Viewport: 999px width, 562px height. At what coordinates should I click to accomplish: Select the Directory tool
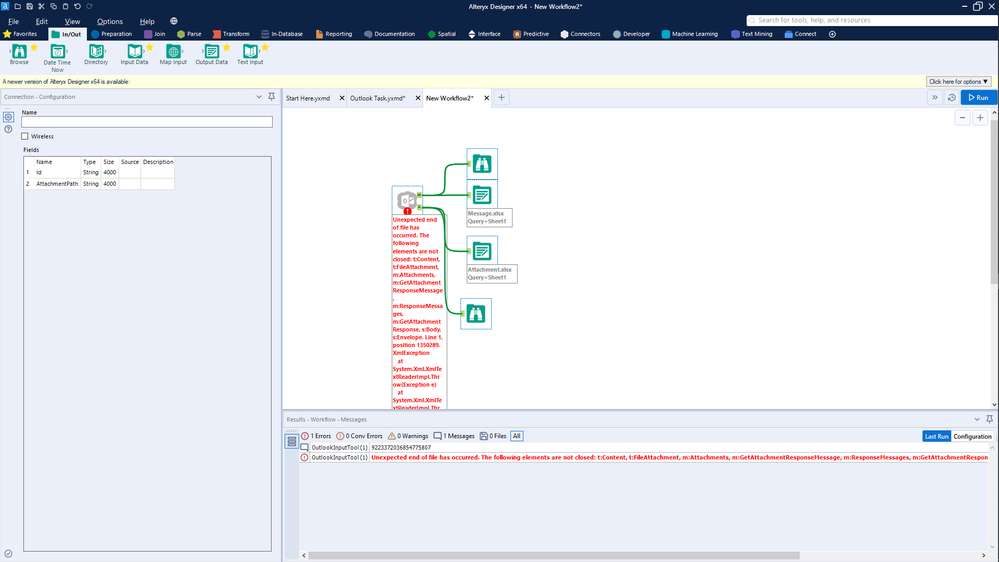[x=96, y=54]
